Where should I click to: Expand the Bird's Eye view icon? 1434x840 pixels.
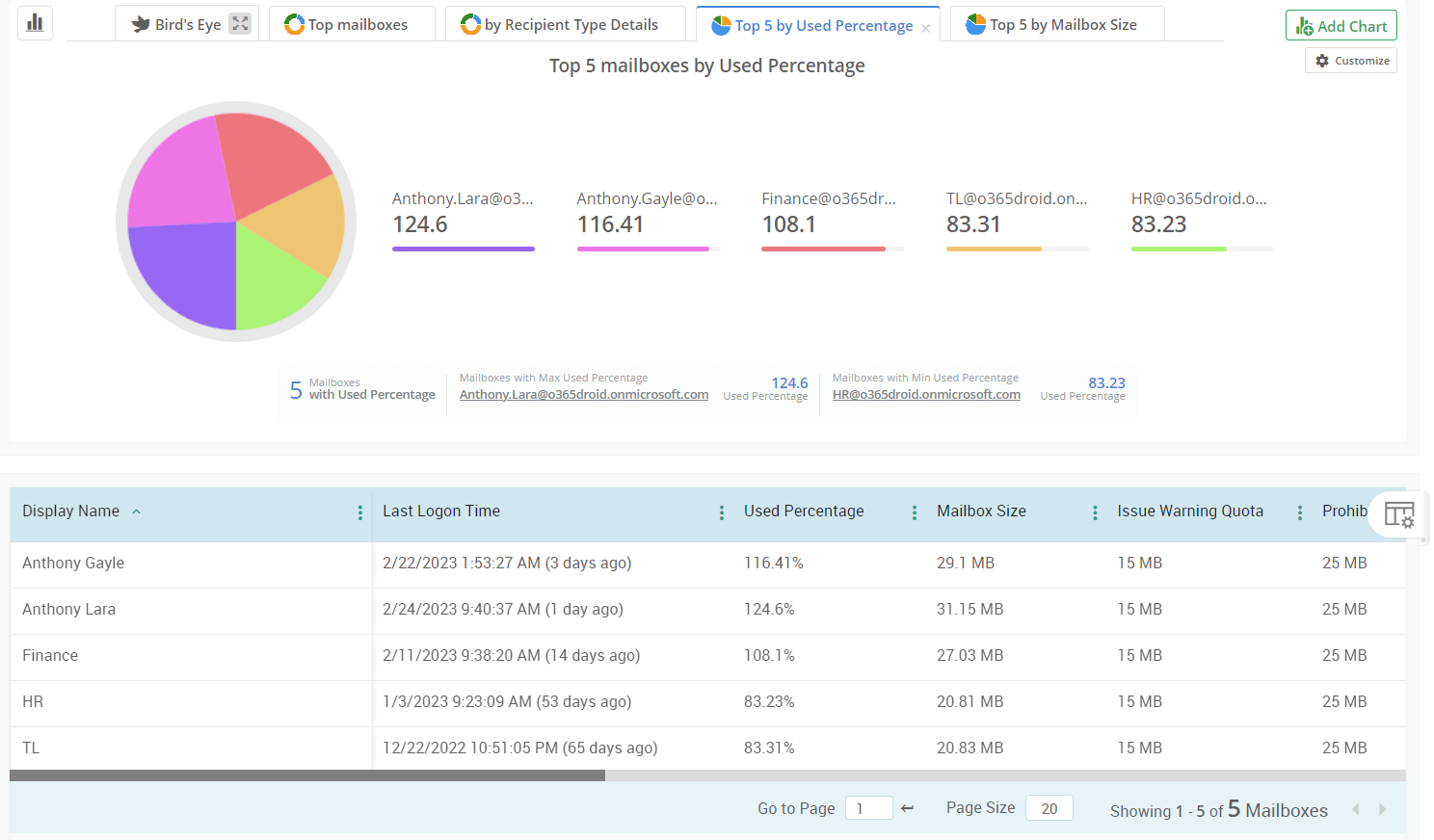pos(240,24)
